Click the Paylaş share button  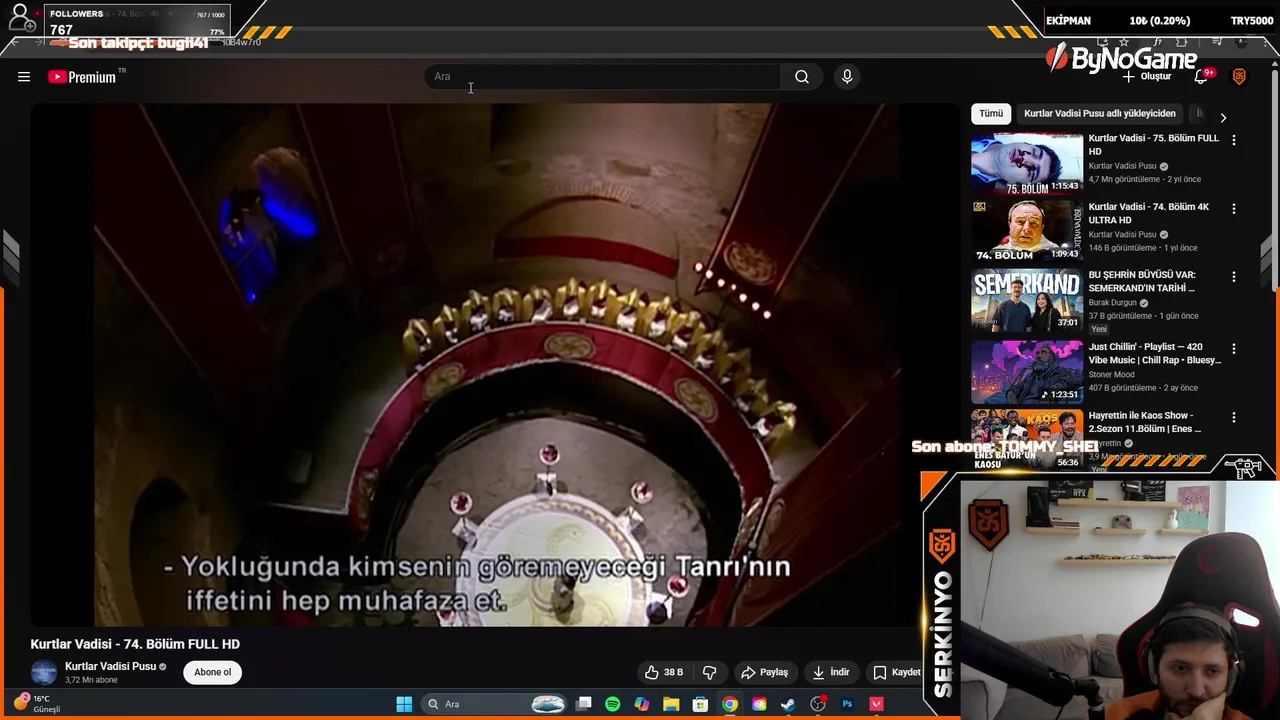coord(764,672)
